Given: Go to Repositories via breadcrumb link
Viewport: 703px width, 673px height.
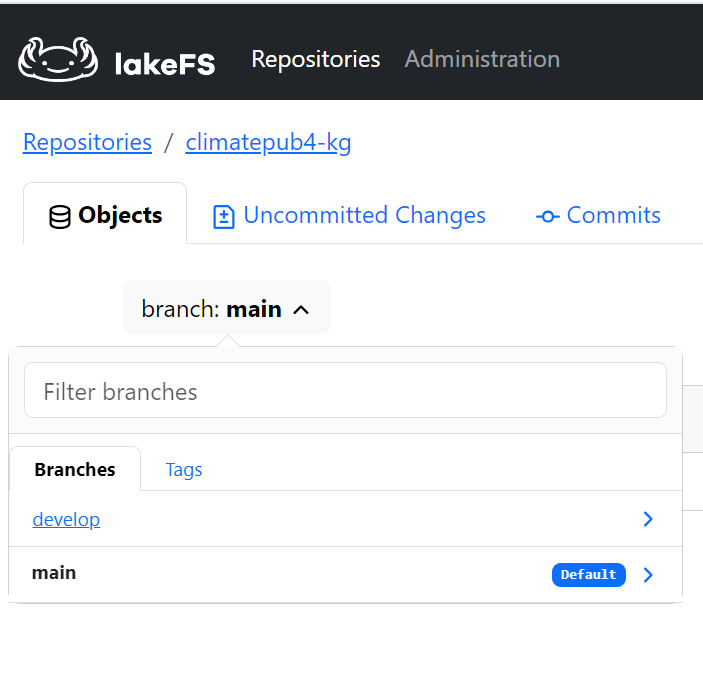Looking at the screenshot, I should (x=87, y=142).
